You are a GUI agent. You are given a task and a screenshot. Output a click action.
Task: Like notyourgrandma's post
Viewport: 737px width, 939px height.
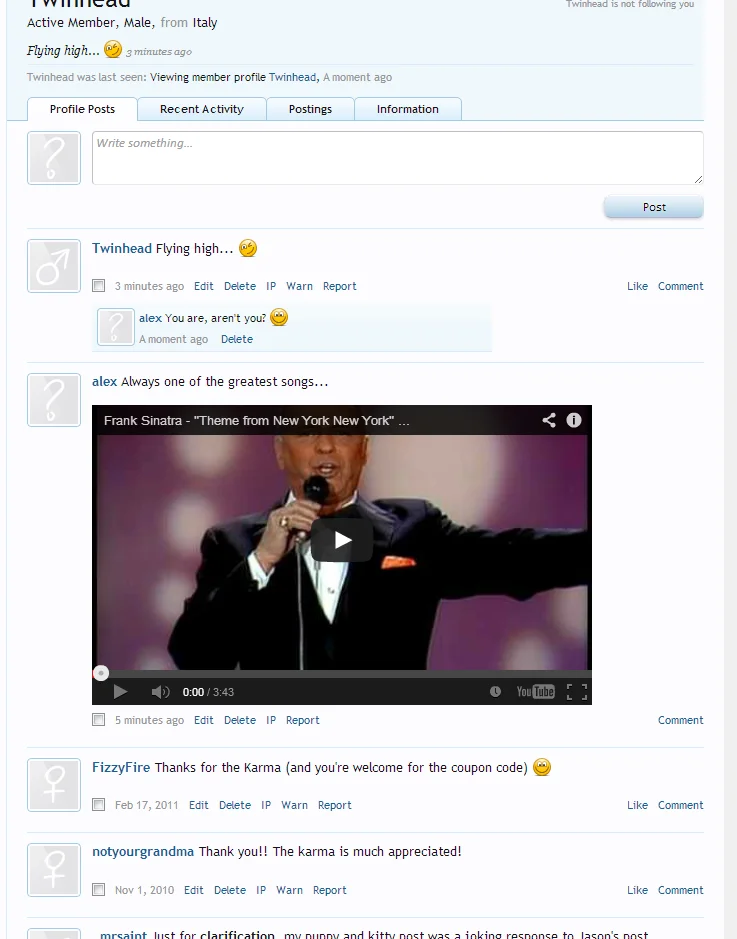pyautogui.click(x=637, y=890)
